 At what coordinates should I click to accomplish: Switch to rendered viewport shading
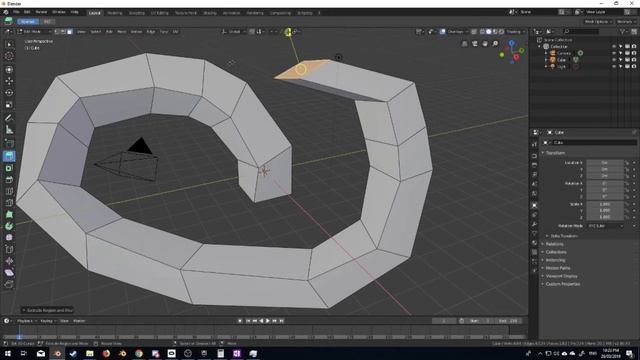[502, 31]
